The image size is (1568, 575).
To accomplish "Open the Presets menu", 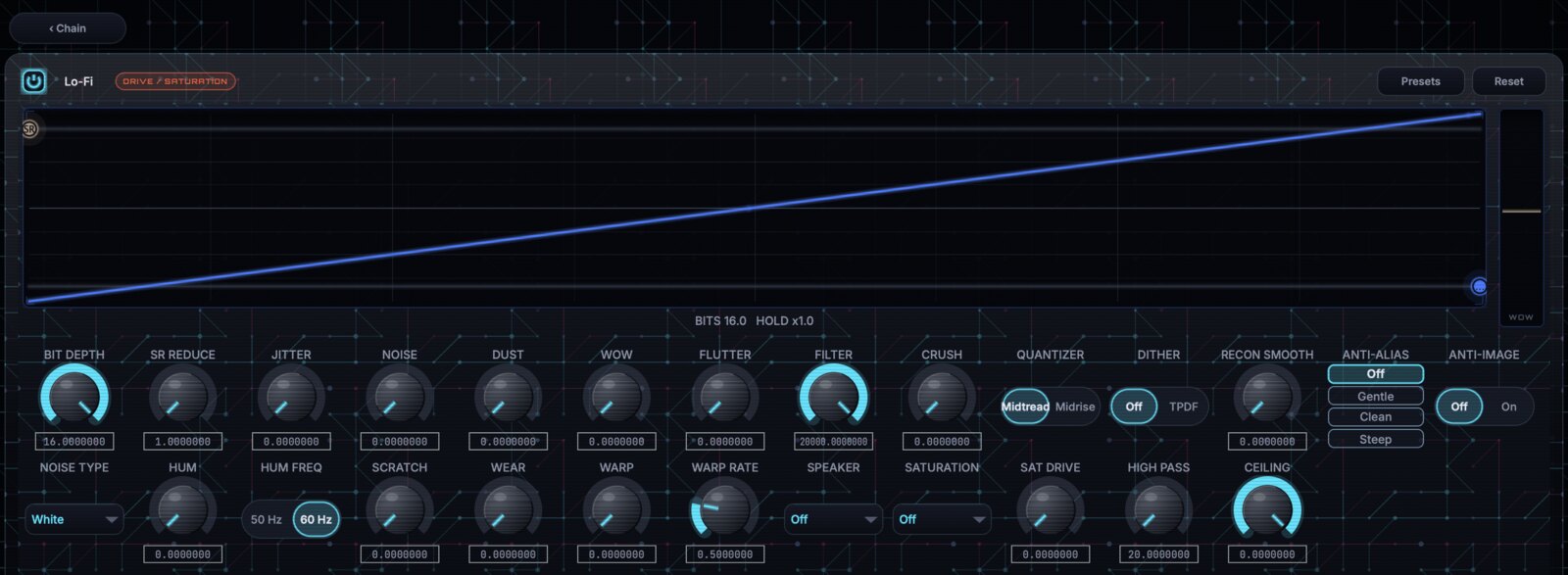I will (x=1420, y=81).
